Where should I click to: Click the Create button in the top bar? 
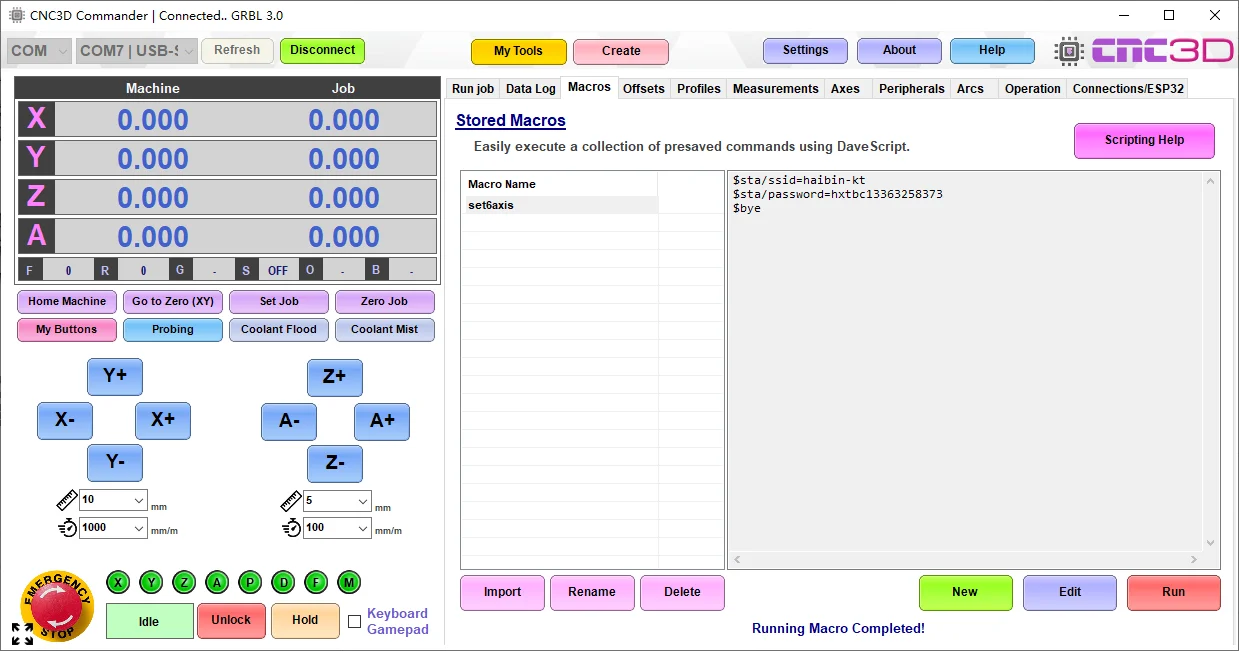[621, 51]
